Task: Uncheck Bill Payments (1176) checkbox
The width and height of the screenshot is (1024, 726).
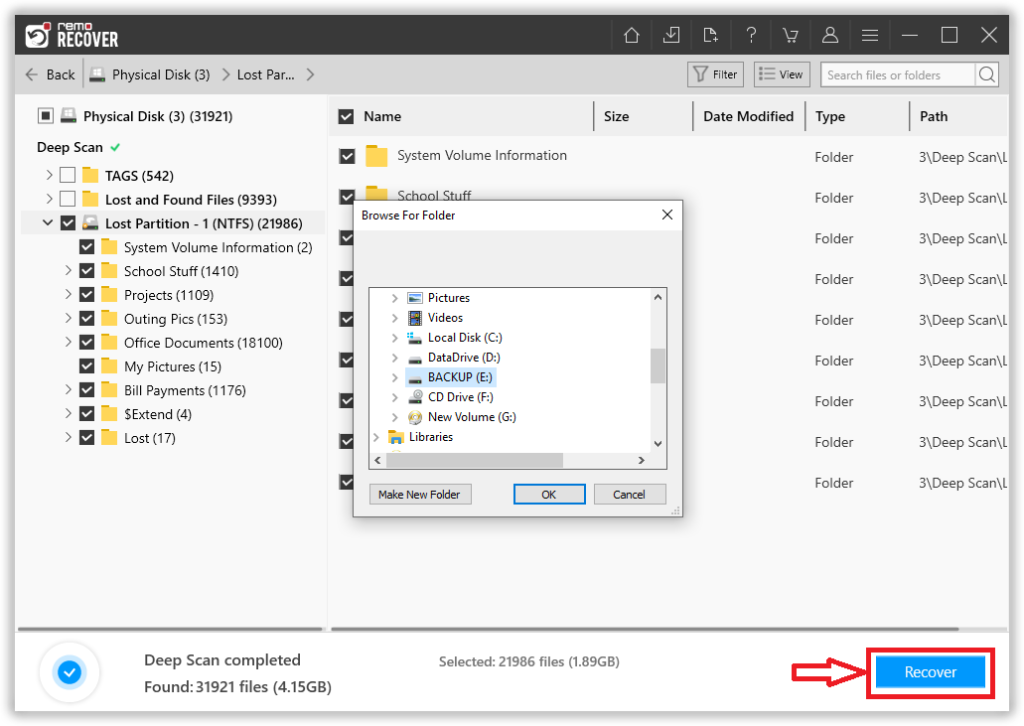Action: tap(86, 390)
